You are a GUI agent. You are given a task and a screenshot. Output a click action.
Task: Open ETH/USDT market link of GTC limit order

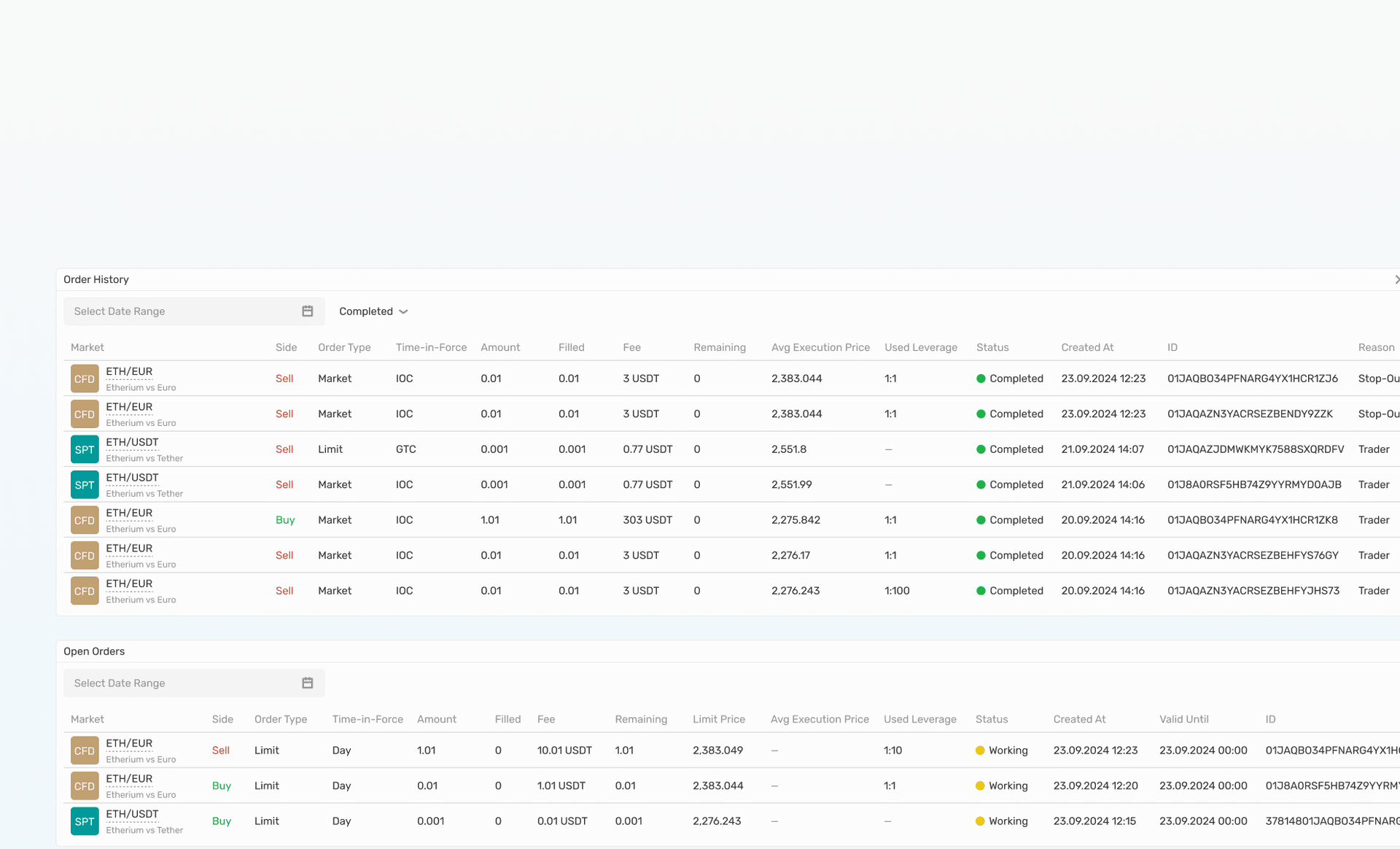(x=132, y=442)
